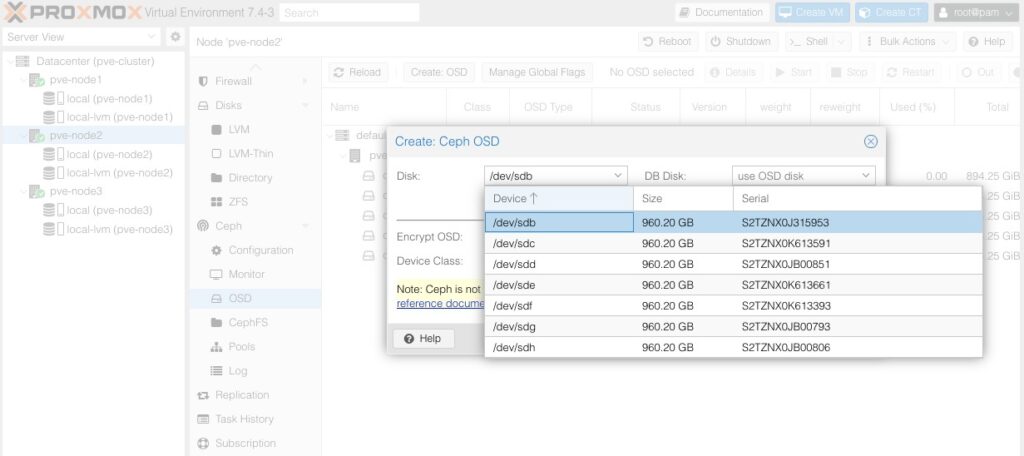The image size is (1024, 456).
Task: Click the Create CT button
Action: [891, 12]
